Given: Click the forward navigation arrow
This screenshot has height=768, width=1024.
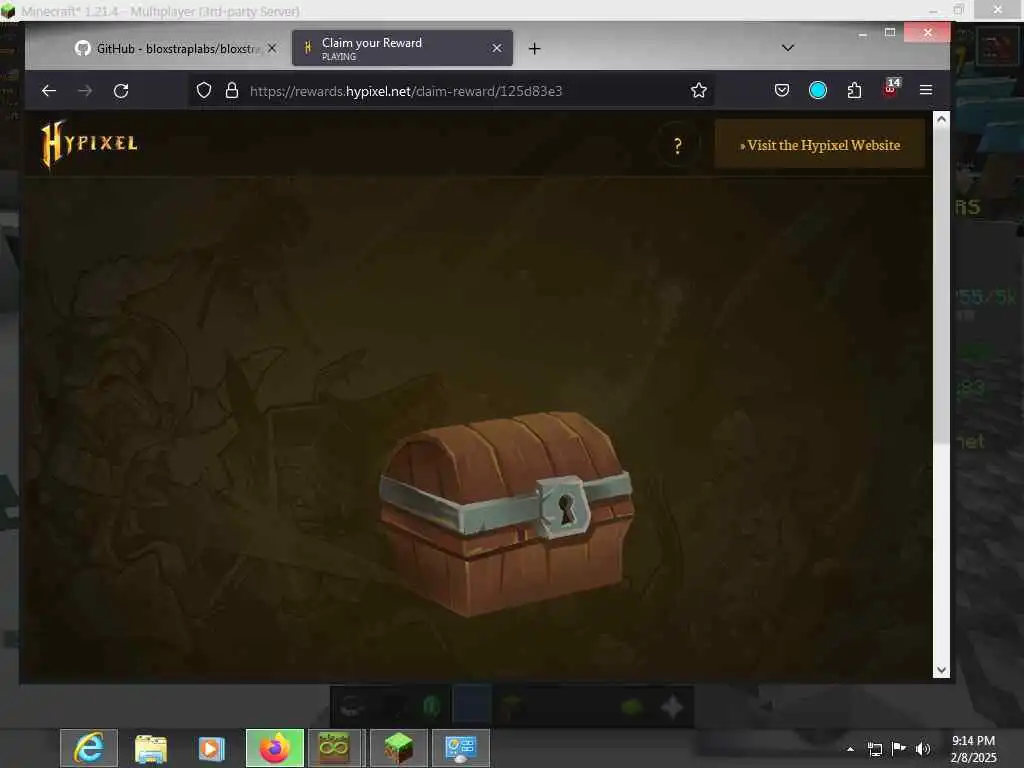Looking at the screenshot, I should pos(85,91).
